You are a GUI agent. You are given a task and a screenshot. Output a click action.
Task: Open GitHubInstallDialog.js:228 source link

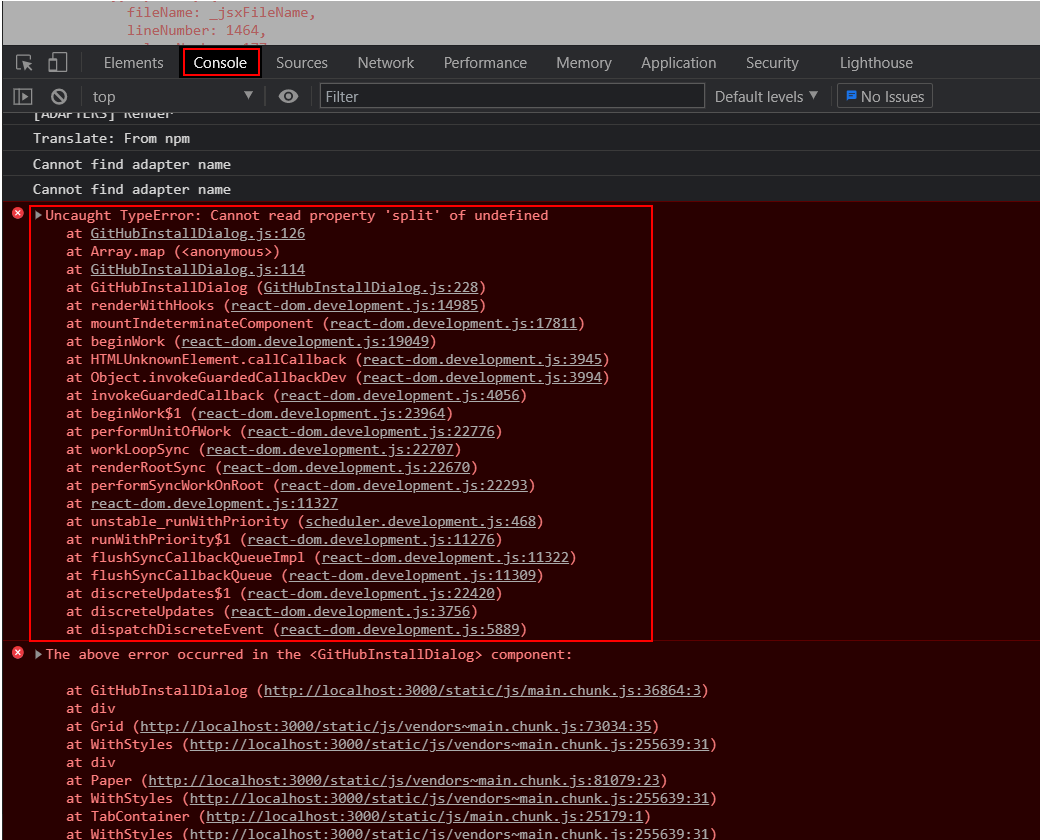coord(371,287)
